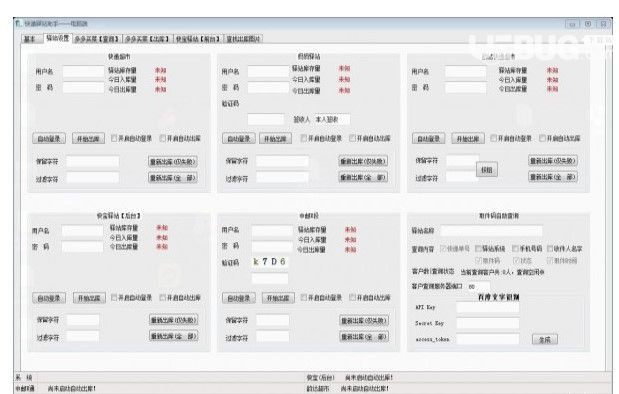Click 自动登录 in the 妈妈驿站 panel
Image resolution: width=619 pixels, height=394 pixels.
pyautogui.click(x=239, y=139)
